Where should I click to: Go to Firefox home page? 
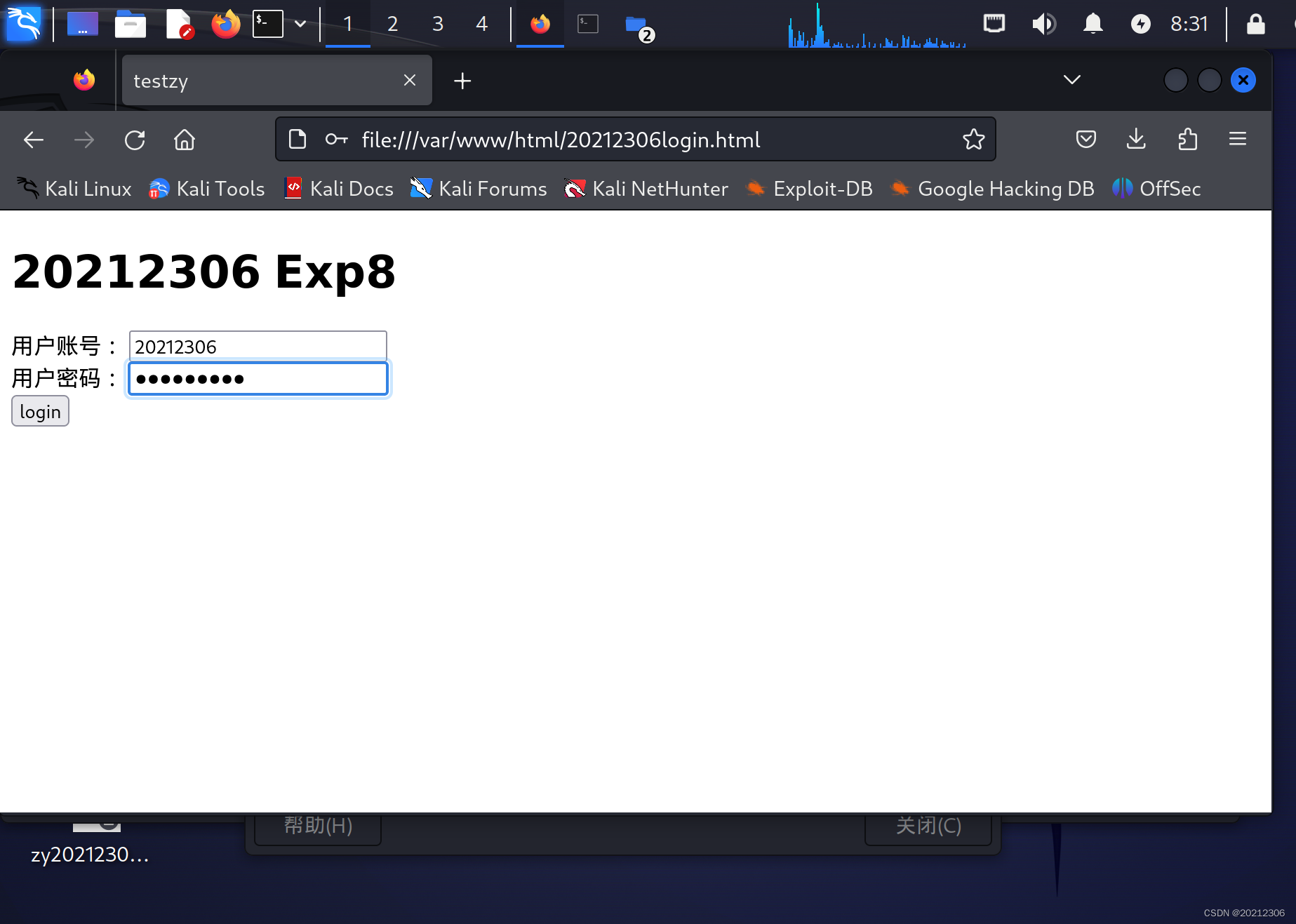[x=185, y=140]
